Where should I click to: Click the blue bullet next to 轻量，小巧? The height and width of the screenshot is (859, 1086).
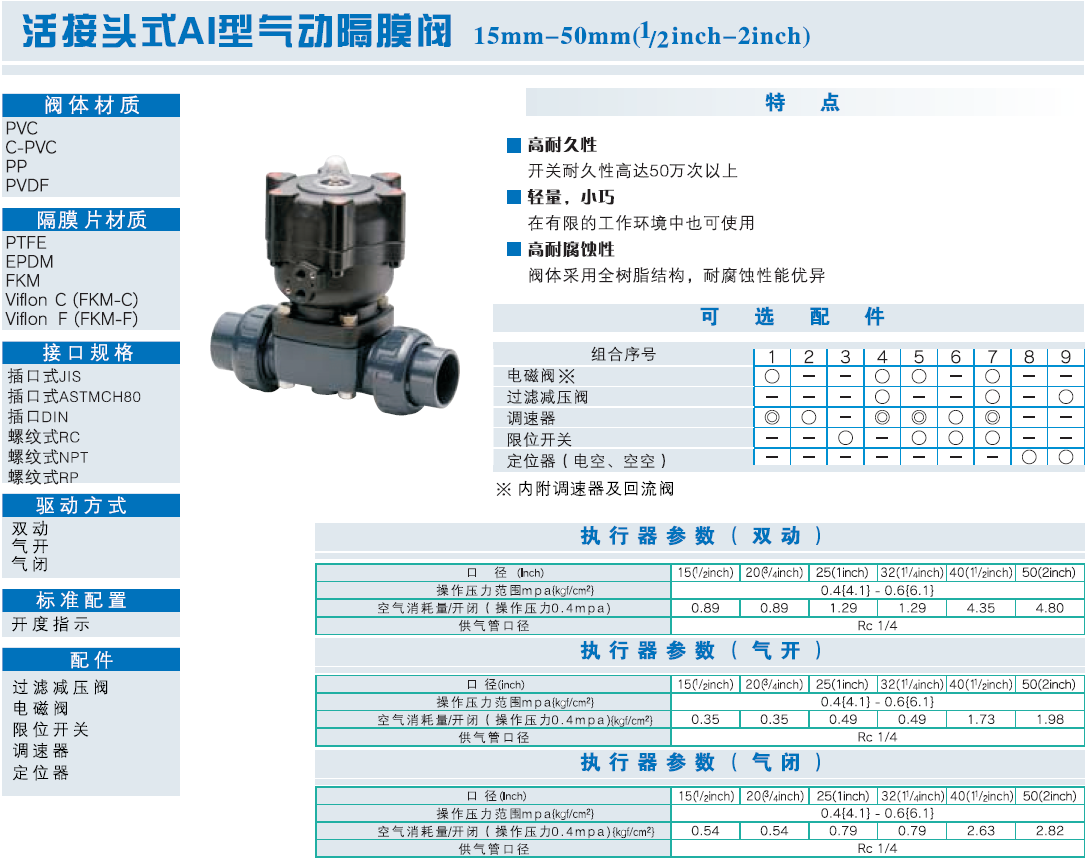click(514, 198)
